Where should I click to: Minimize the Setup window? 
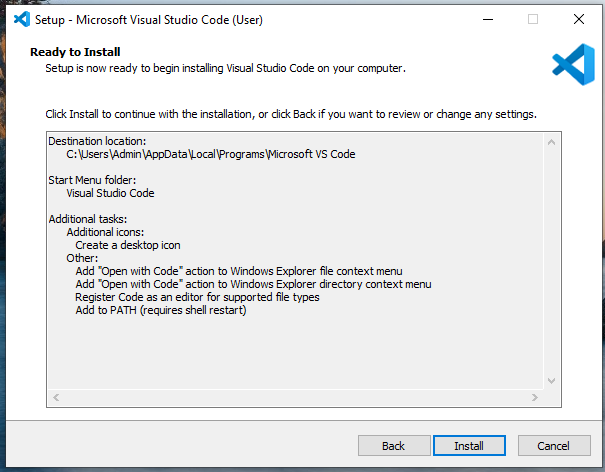coord(488,19)
